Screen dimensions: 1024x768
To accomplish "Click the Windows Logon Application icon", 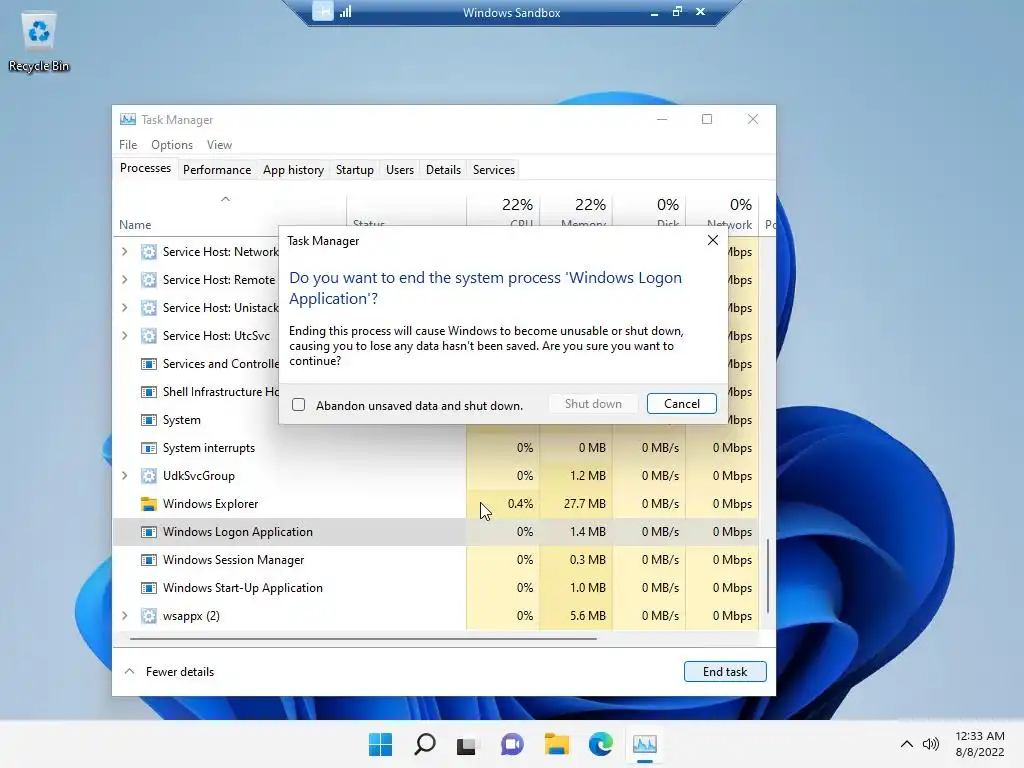I will point(149,532).
